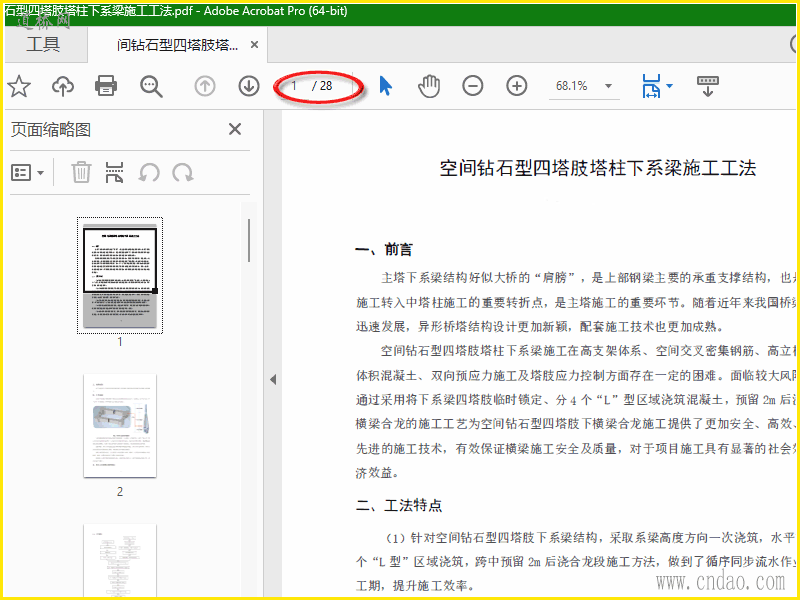Viewport: 800px width, 600px height.
Task: Print the document with printer icon
Action: pos(106,86)
